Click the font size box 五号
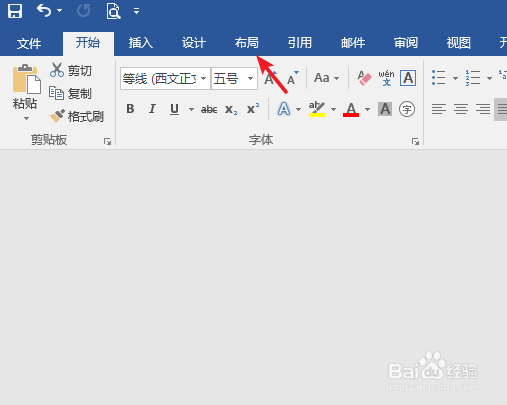507x405 pixels. coord(228,79)
